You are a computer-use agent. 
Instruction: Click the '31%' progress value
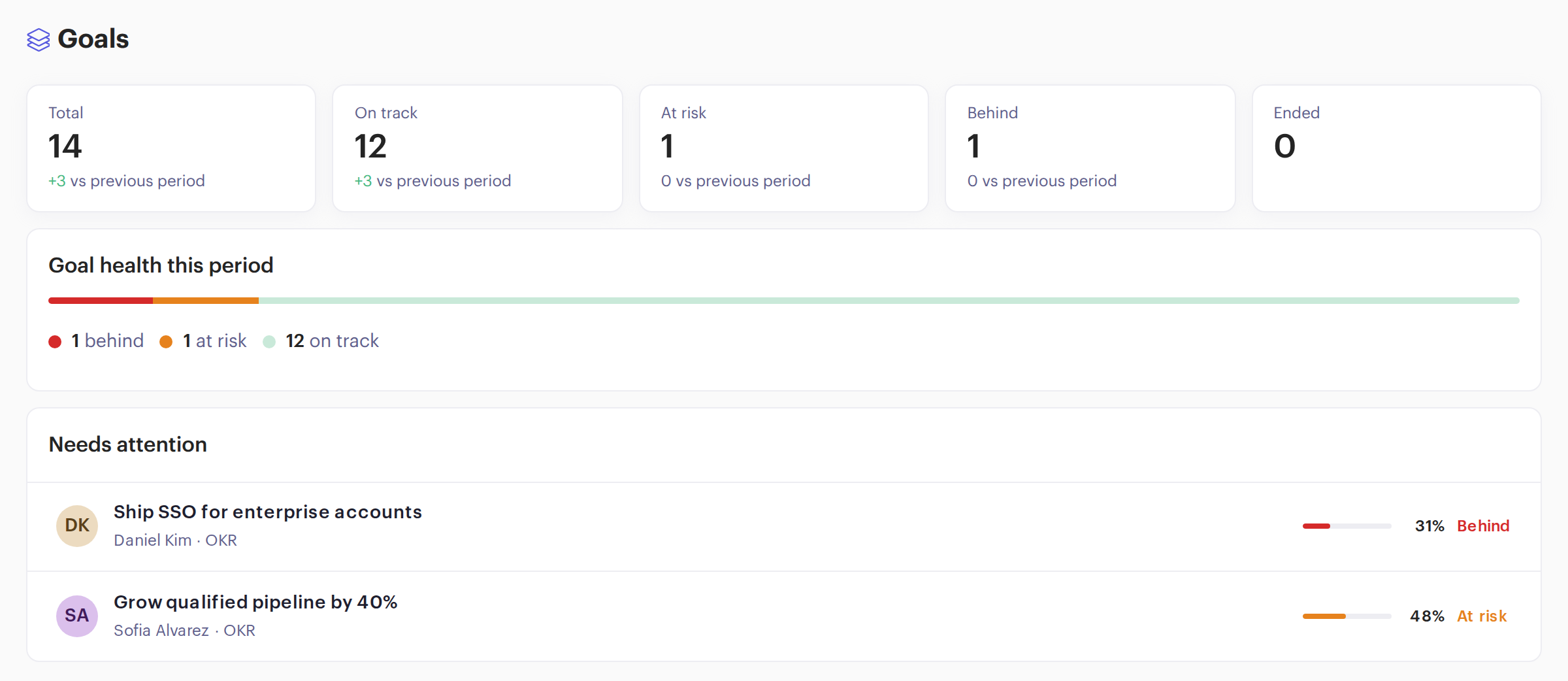point(1429,526)
